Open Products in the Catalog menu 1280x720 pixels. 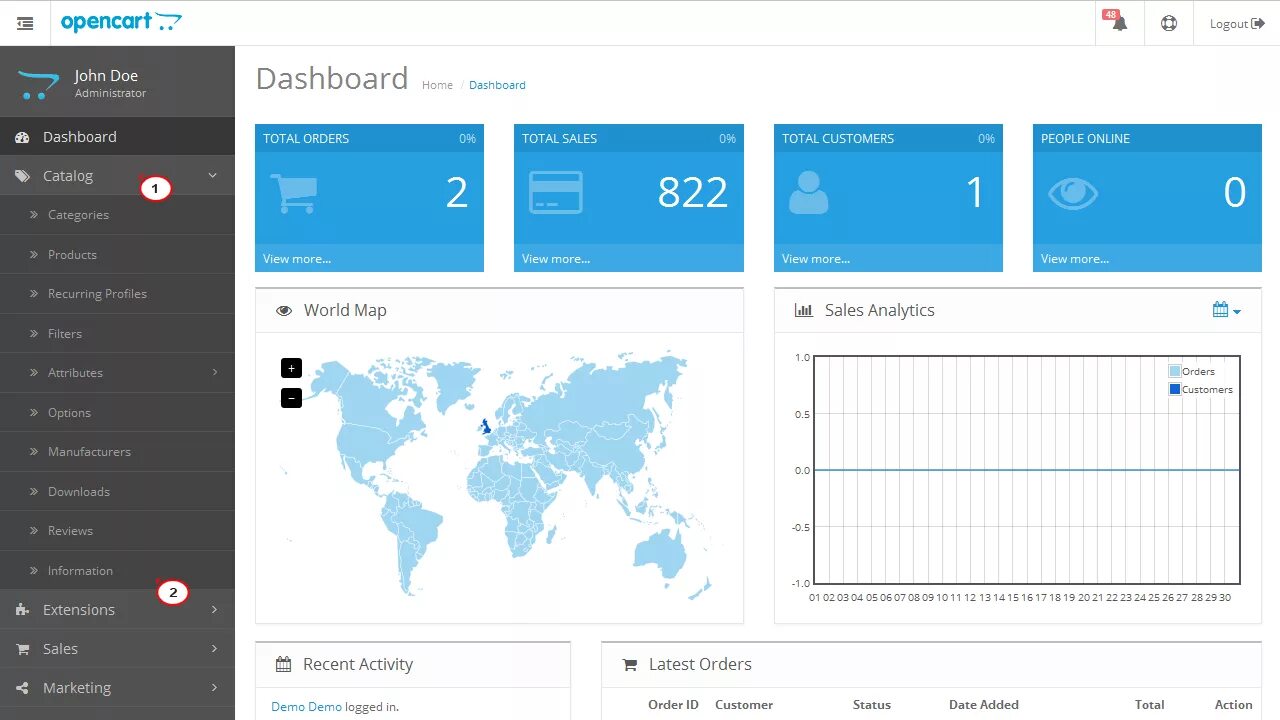point(117,254)
